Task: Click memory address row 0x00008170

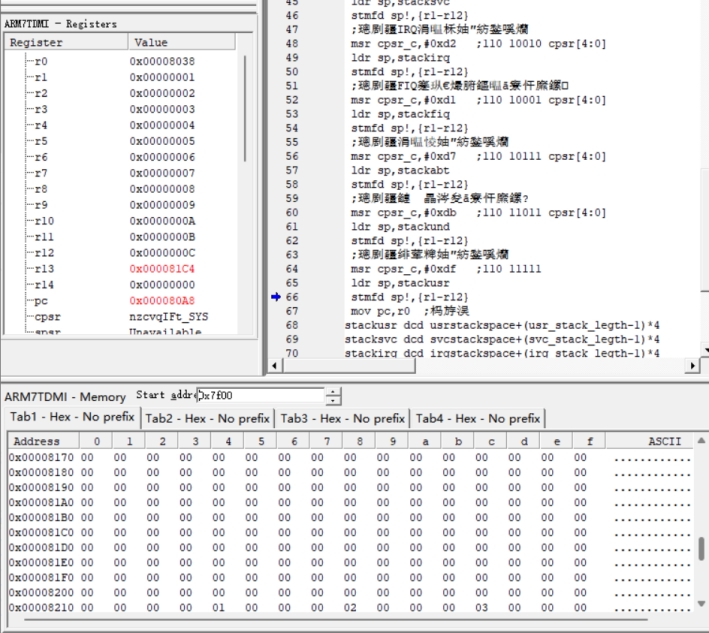Action: (41, 458)
